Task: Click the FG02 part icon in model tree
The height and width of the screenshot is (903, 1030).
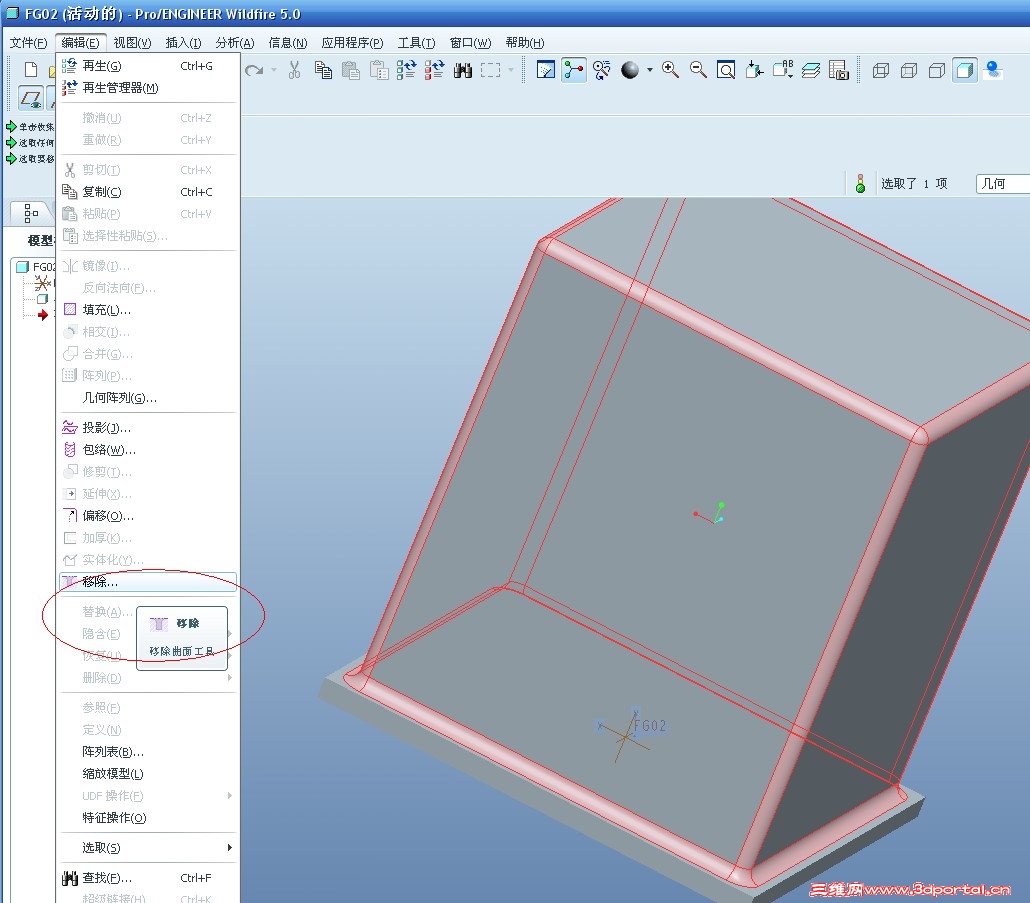Action: 22,267
